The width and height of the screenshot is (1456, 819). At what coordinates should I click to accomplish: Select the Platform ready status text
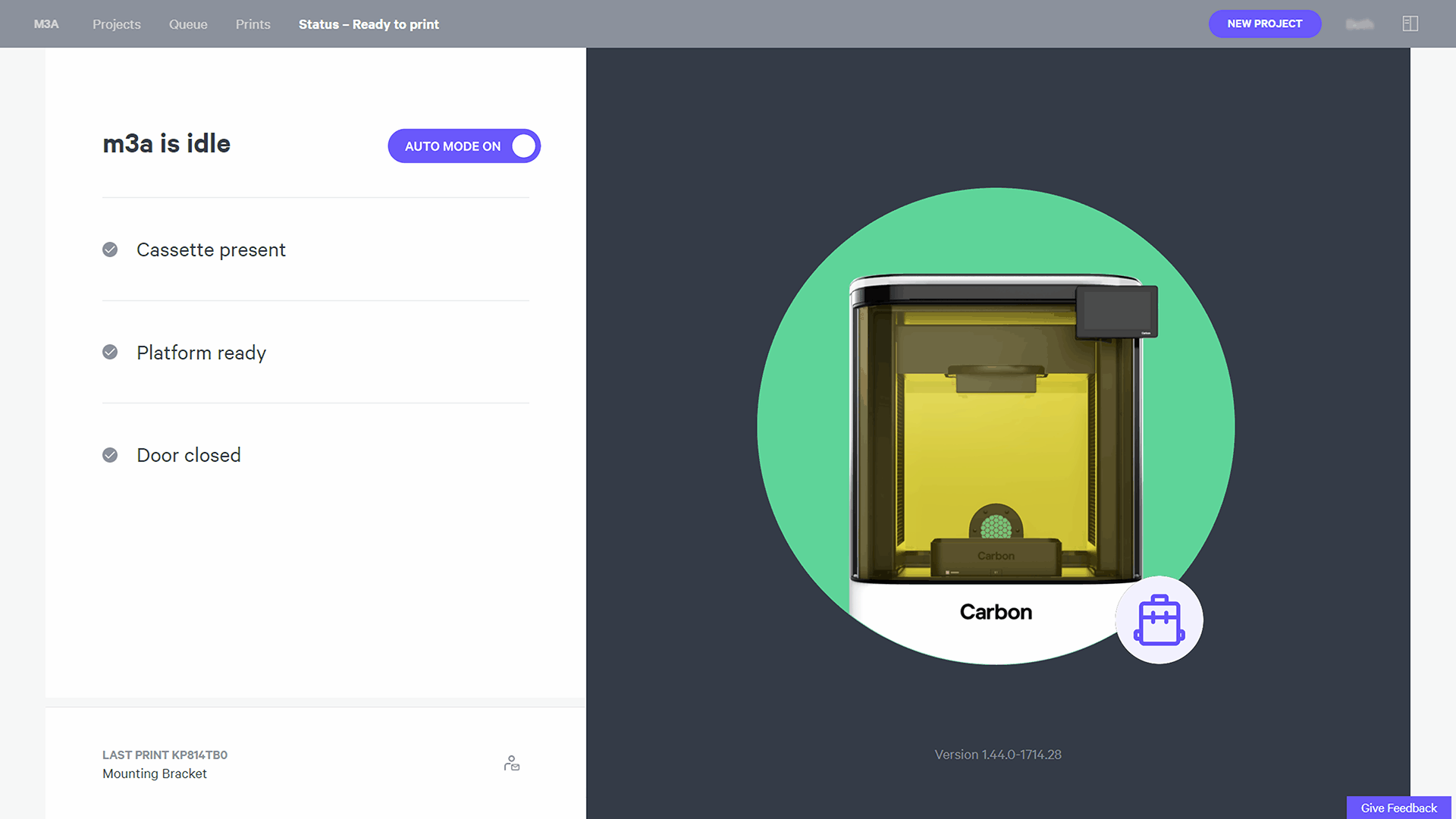click(x=201, y=353)
